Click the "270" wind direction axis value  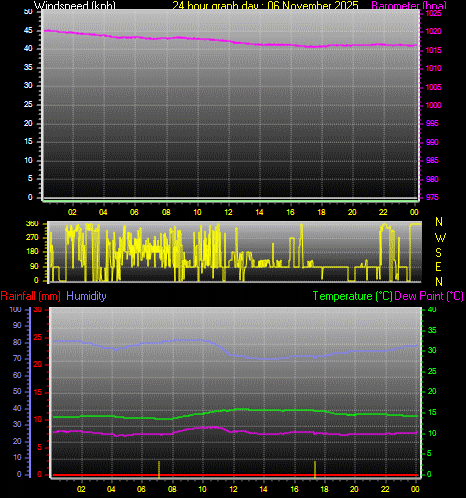pos(32,238)
